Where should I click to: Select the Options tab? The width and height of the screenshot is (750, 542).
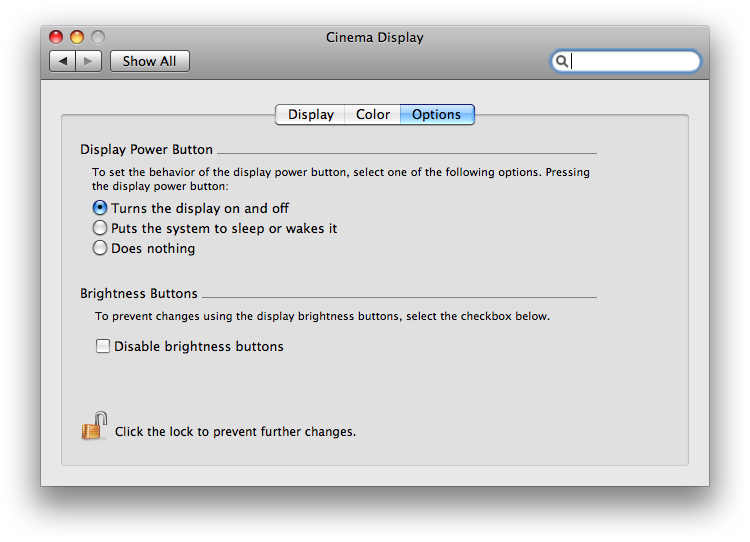click(437, 115)
